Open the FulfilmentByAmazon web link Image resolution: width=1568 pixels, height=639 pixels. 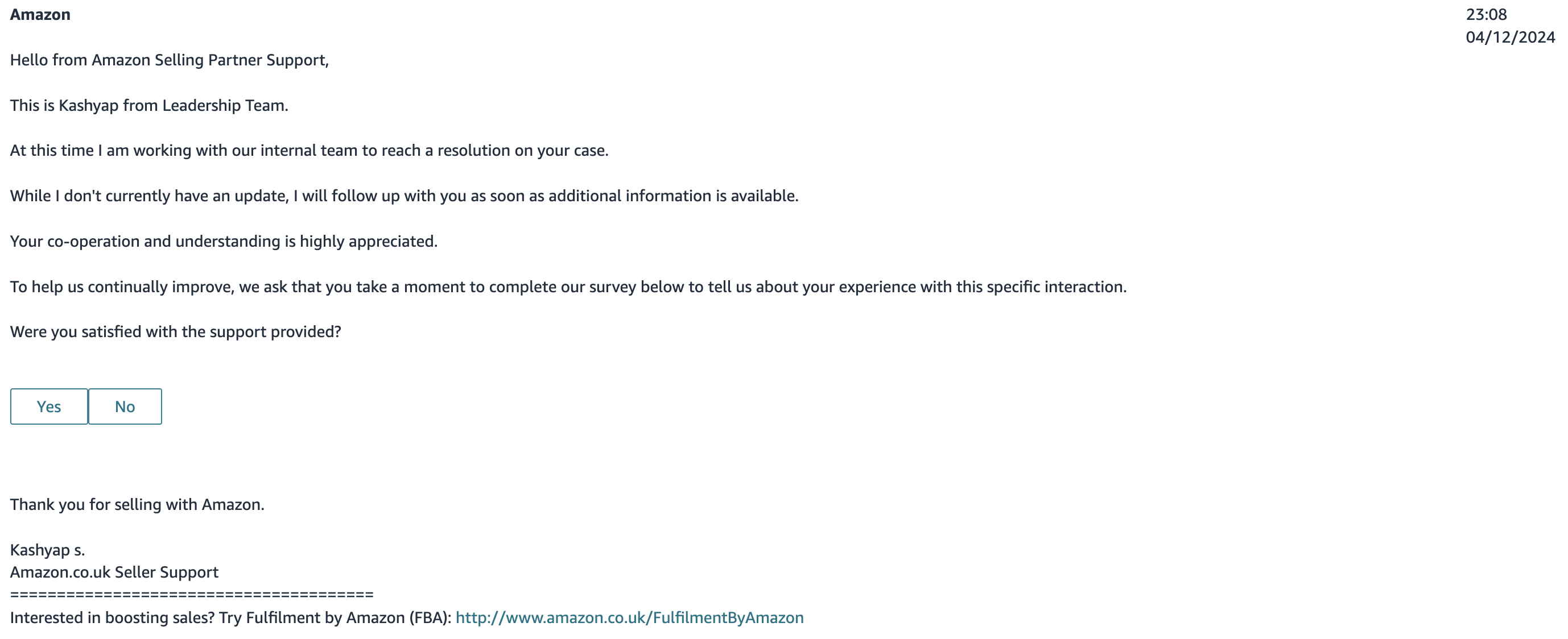(x=629, y=618)
